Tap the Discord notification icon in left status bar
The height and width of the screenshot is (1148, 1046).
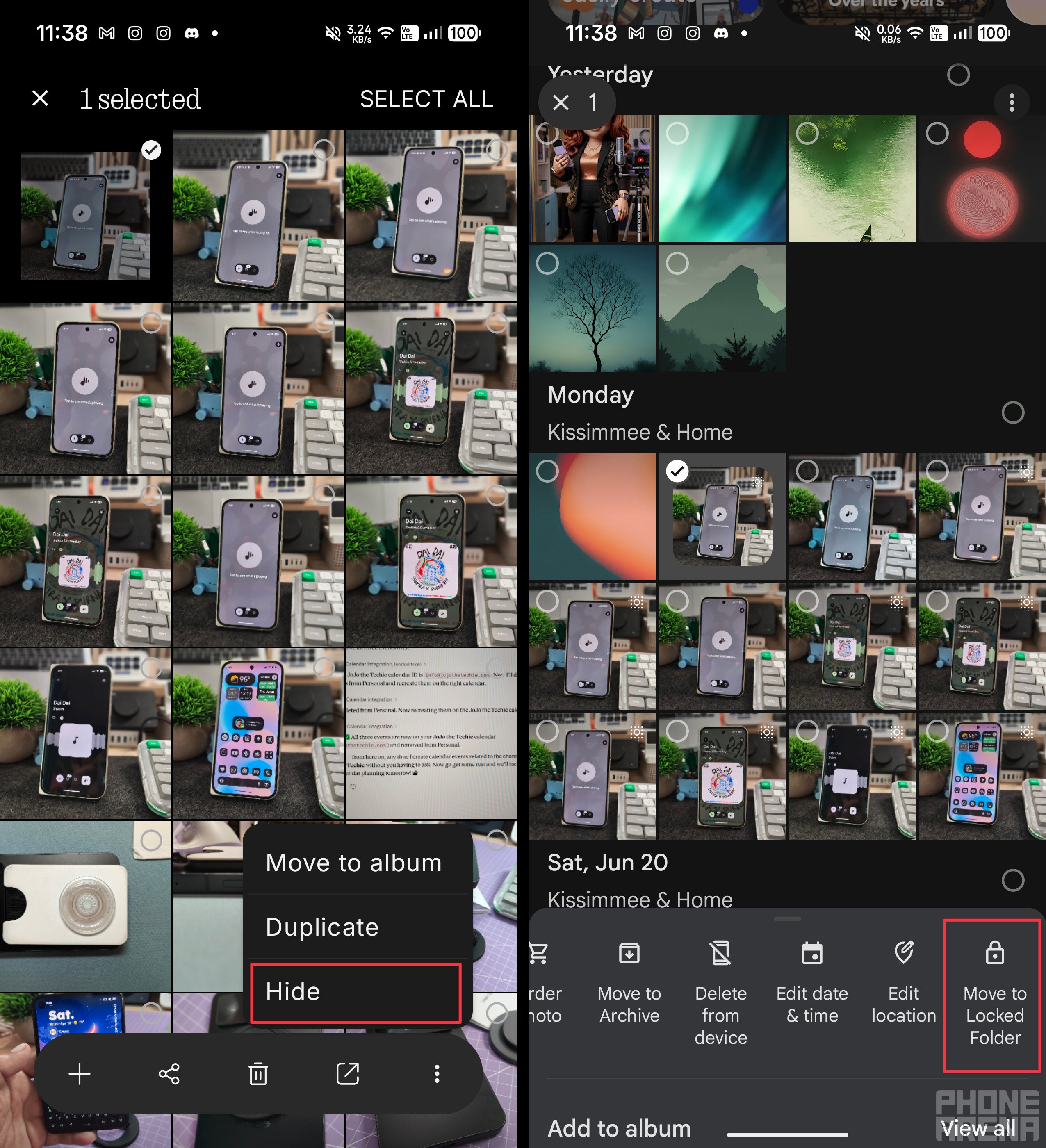click(191, 33)
